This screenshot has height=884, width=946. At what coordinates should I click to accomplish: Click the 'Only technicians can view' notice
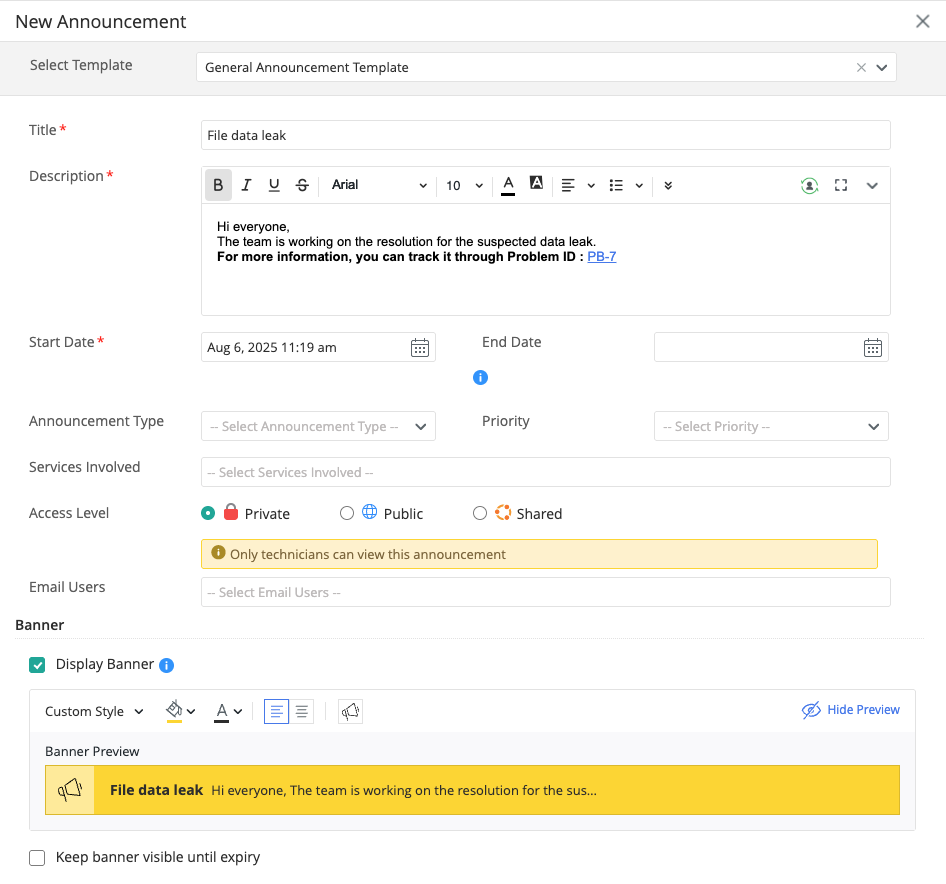[x=539, y=554]
